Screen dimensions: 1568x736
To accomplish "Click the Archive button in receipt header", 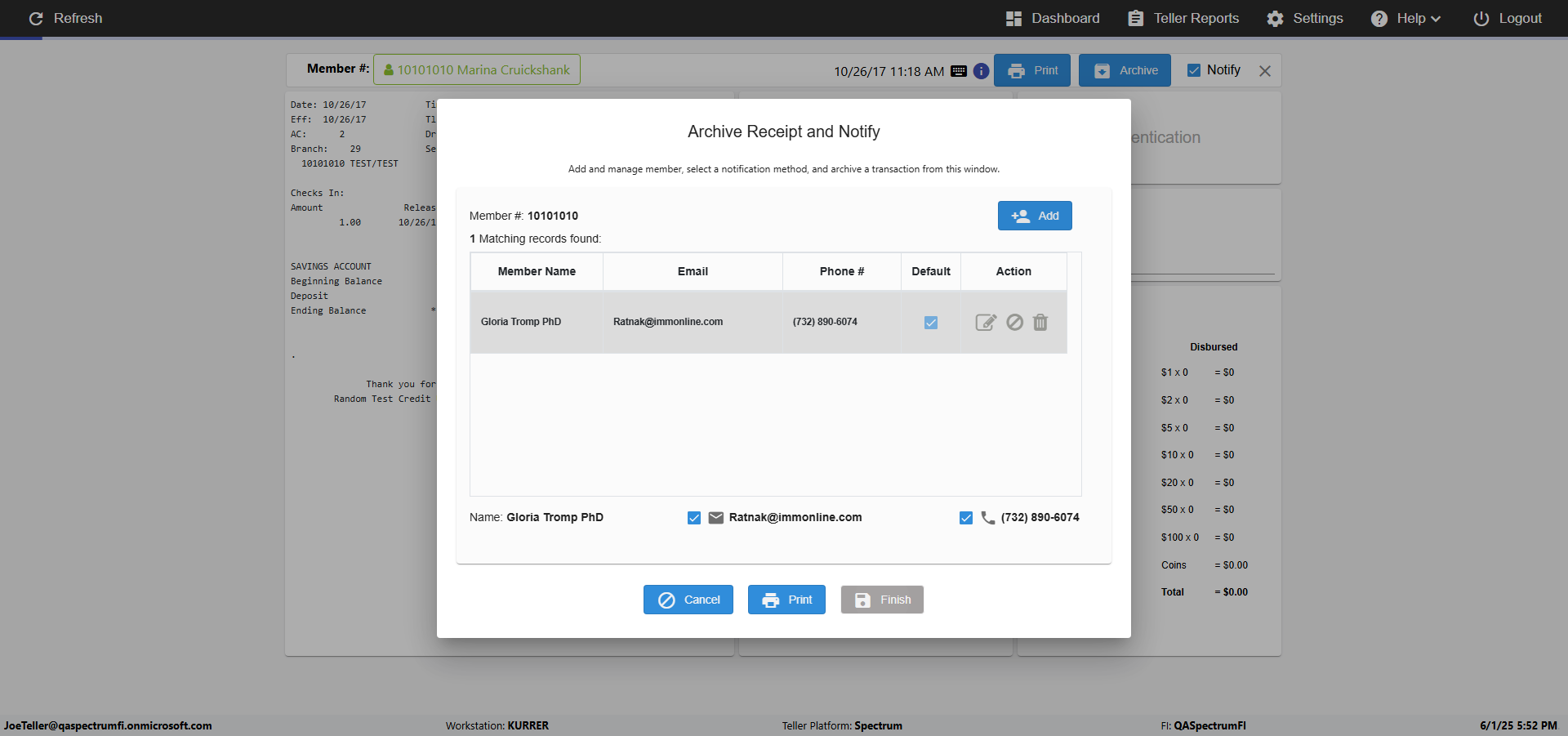I will pos(1125,70).
